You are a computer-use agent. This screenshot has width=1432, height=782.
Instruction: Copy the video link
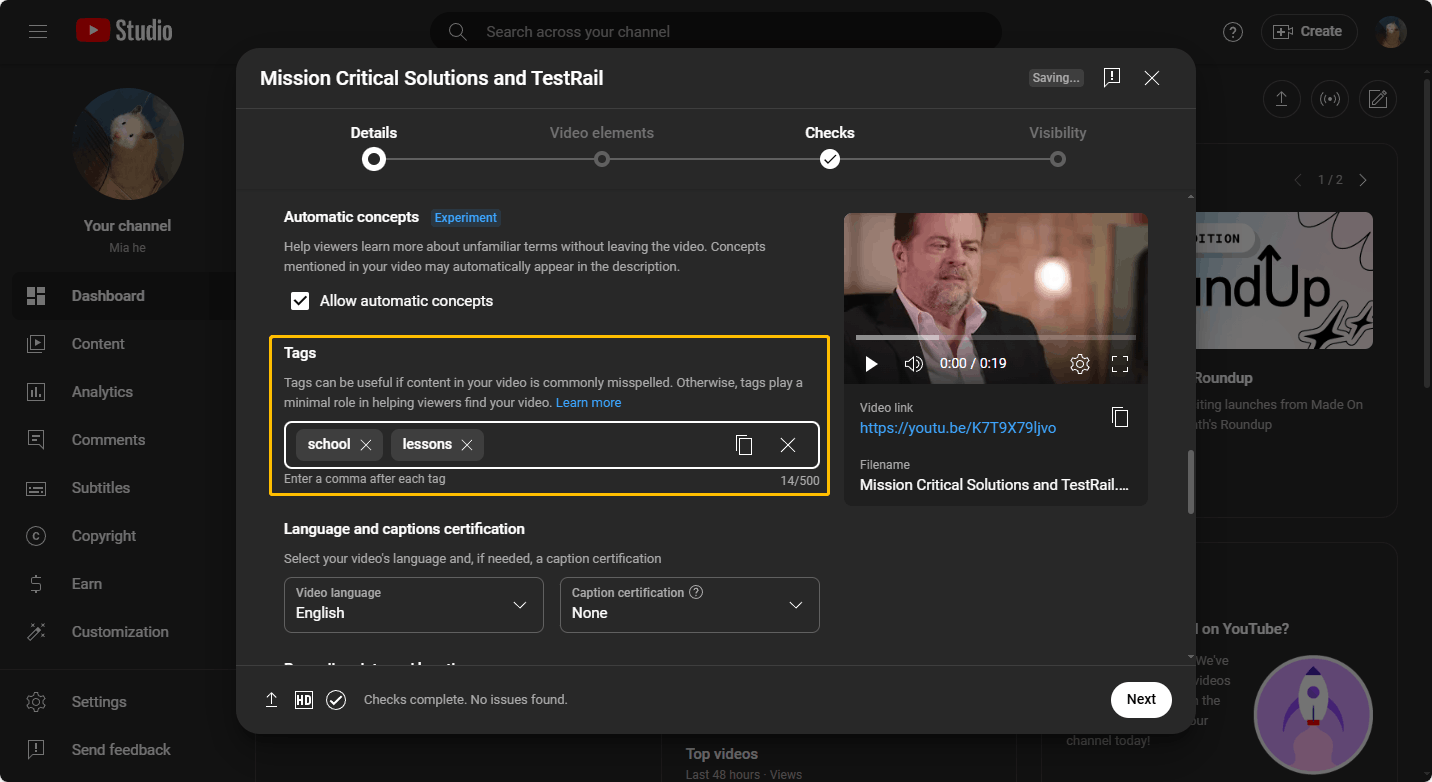point(1120,417)
